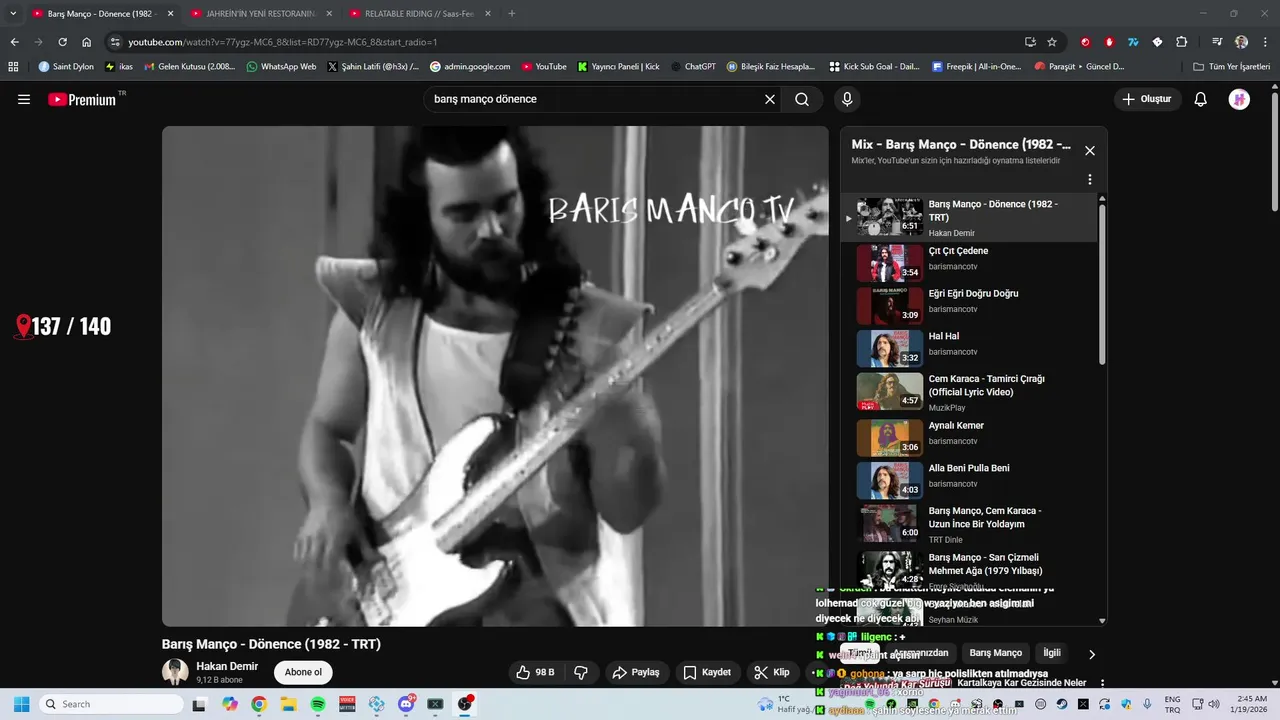Click the Oluştur create button
Screen dimensions: 1280x720
click(1148, 99)
